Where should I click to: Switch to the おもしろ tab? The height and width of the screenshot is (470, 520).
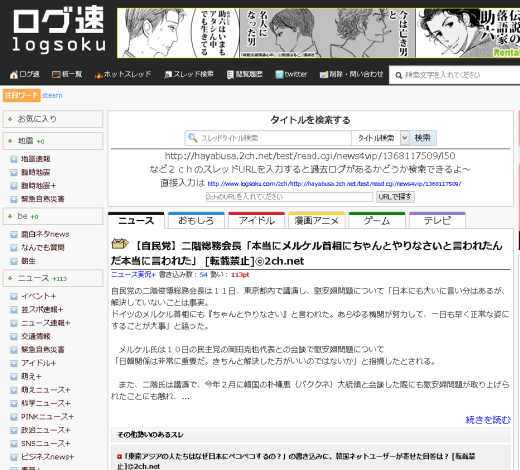[x=196, y=220]
